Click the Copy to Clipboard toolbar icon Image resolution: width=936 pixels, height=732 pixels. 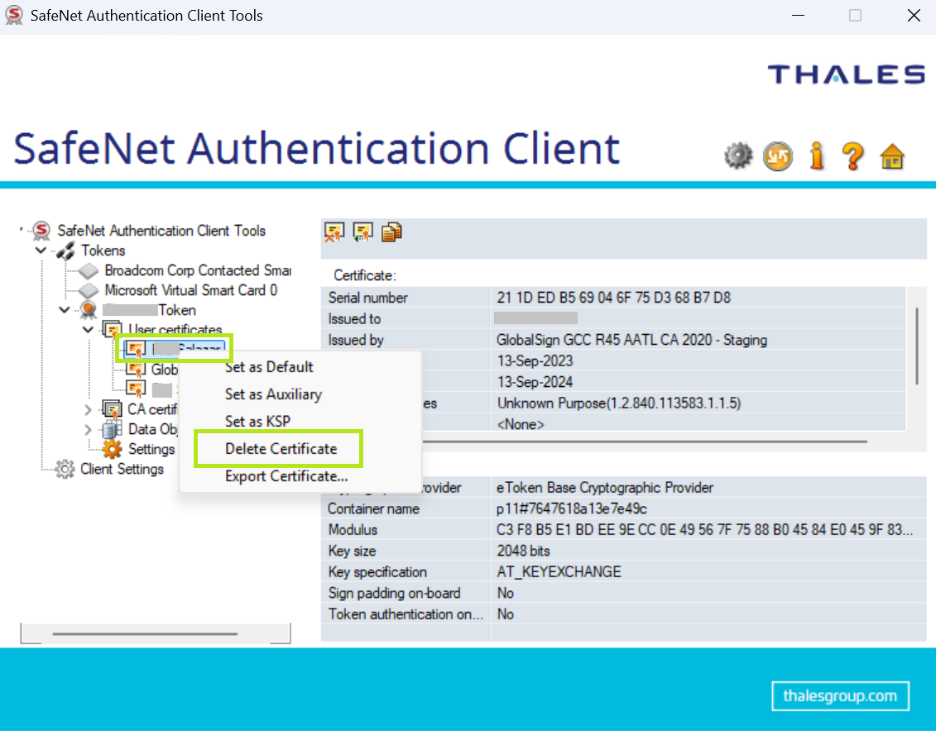391,232
